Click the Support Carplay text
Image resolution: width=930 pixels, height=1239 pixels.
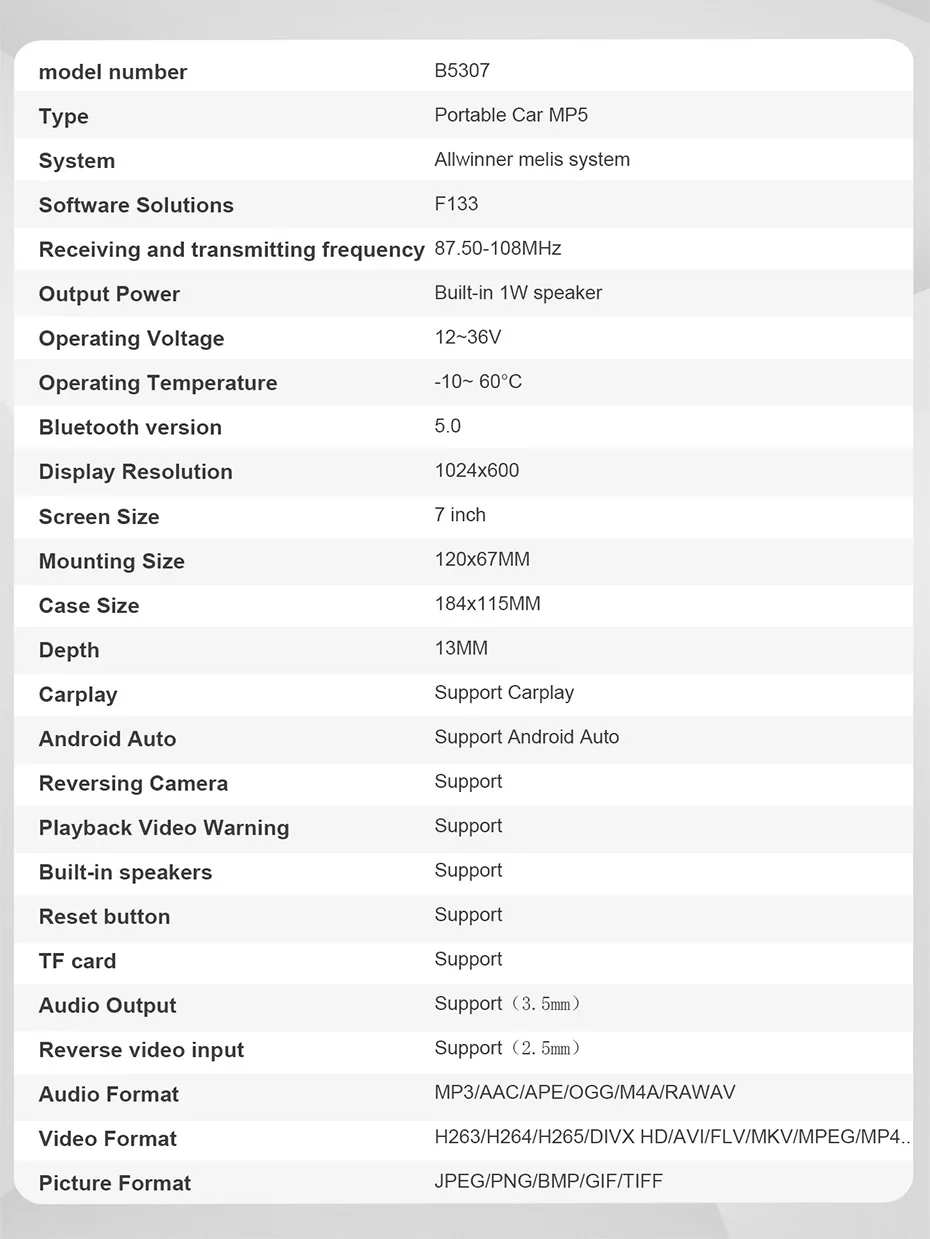[504, 693]
